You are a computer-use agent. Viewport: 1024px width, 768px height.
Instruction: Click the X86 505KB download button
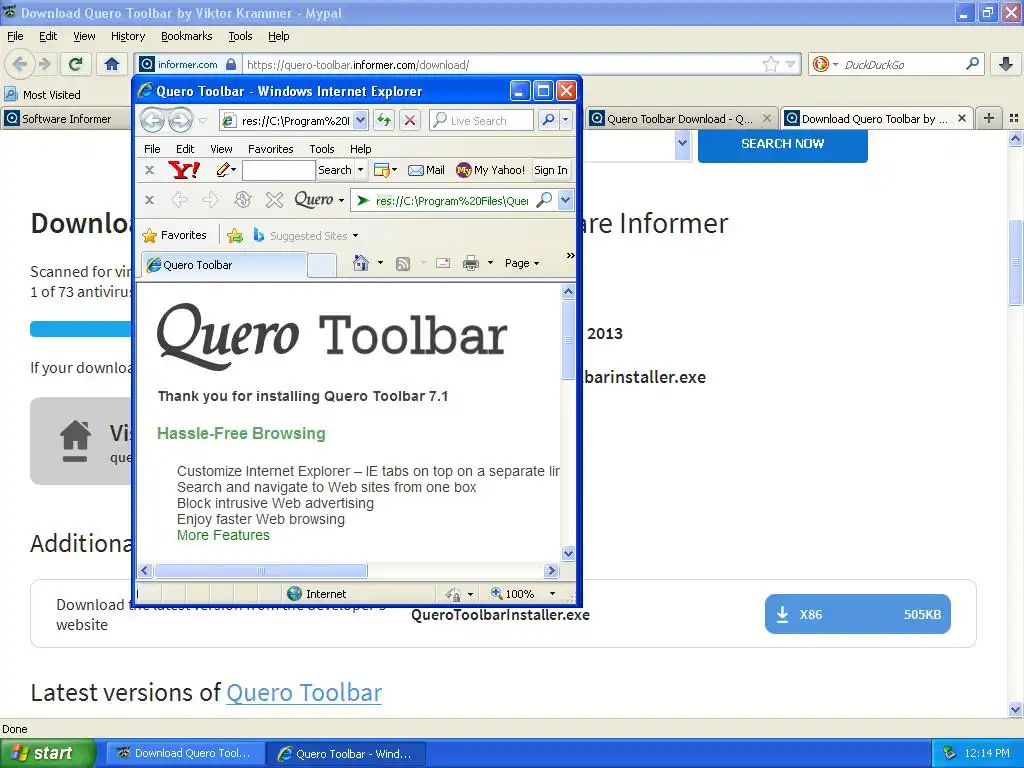[x=857, y=614]
